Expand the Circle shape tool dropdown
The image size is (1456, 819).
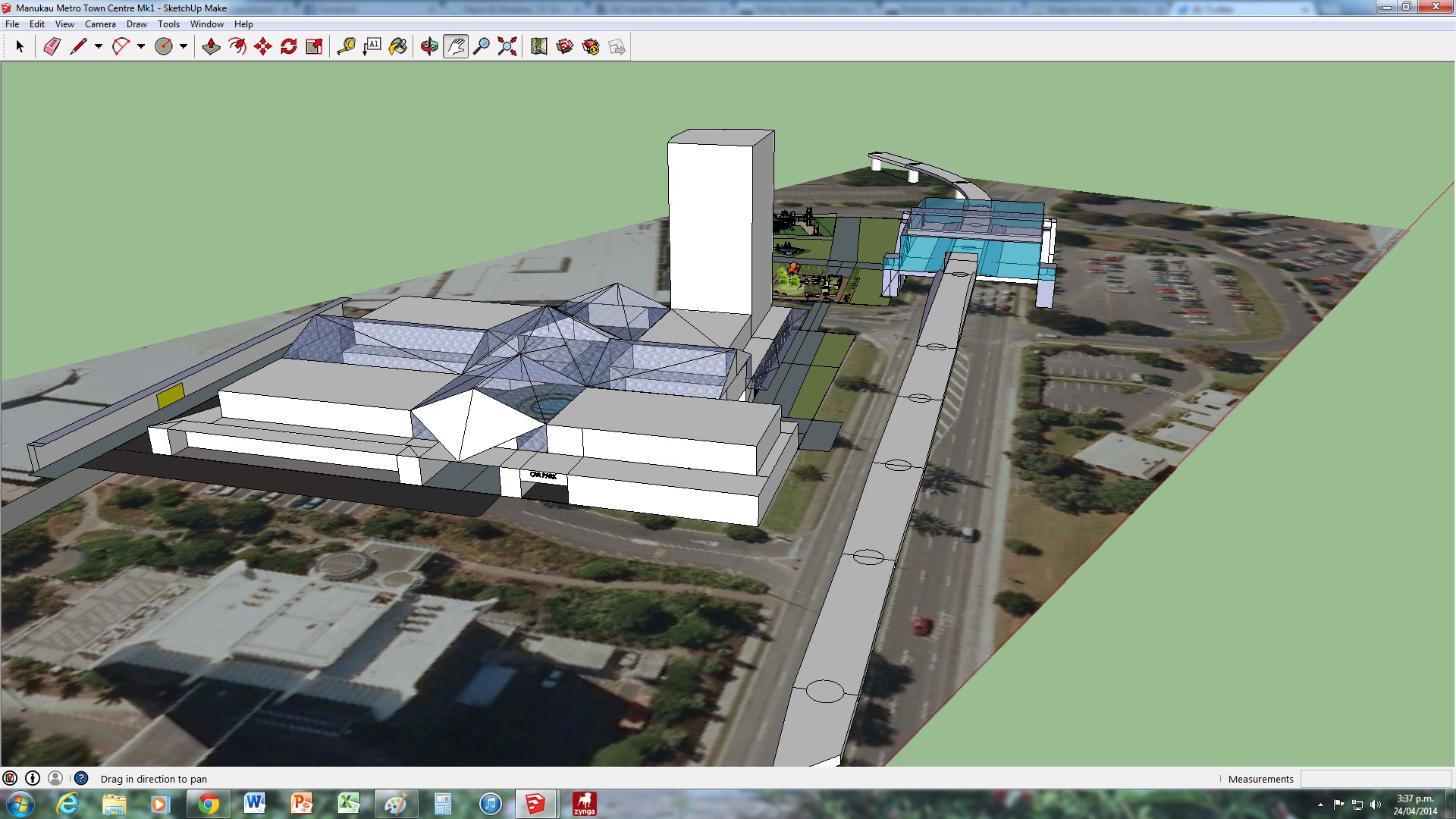coord(184,47)
